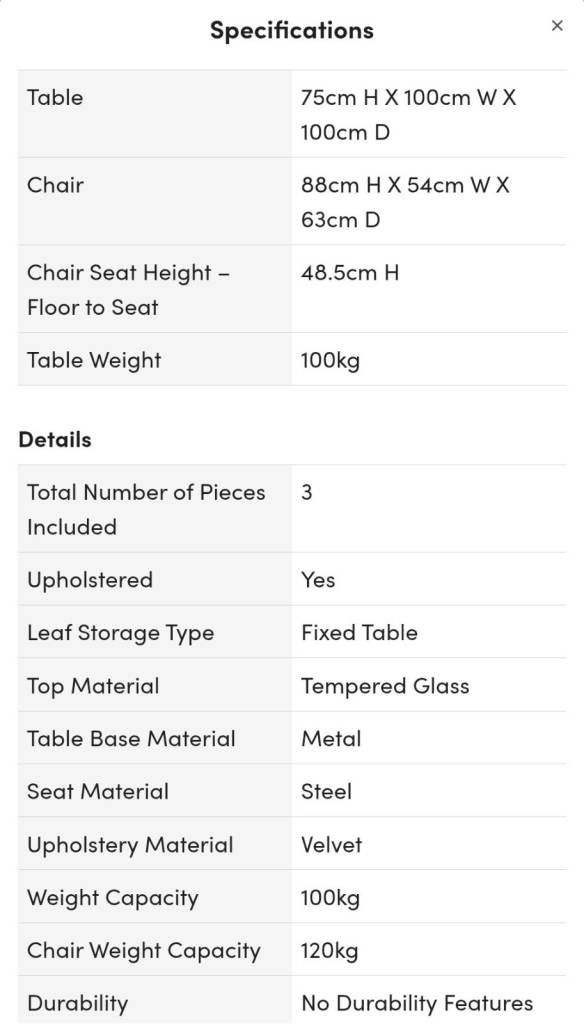
Task: Click the Specifications heading
Action: tap(291, 29)
